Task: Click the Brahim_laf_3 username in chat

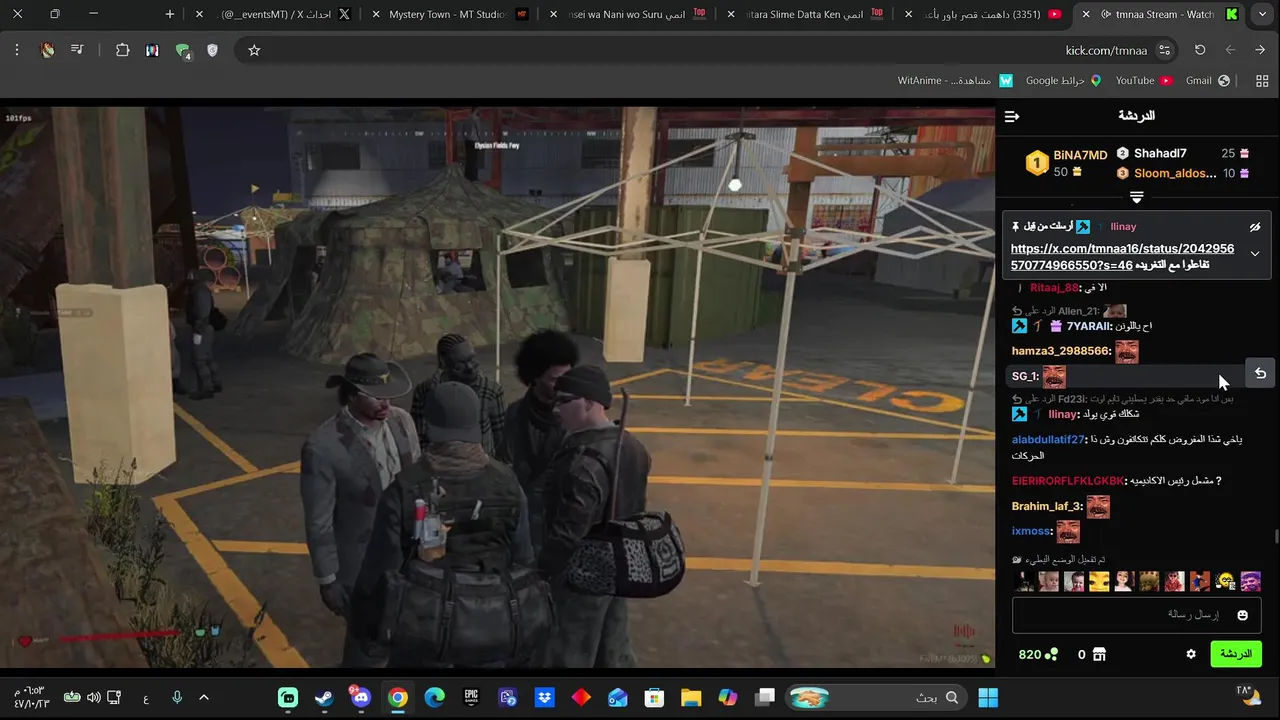Action: click(1046, 506)
